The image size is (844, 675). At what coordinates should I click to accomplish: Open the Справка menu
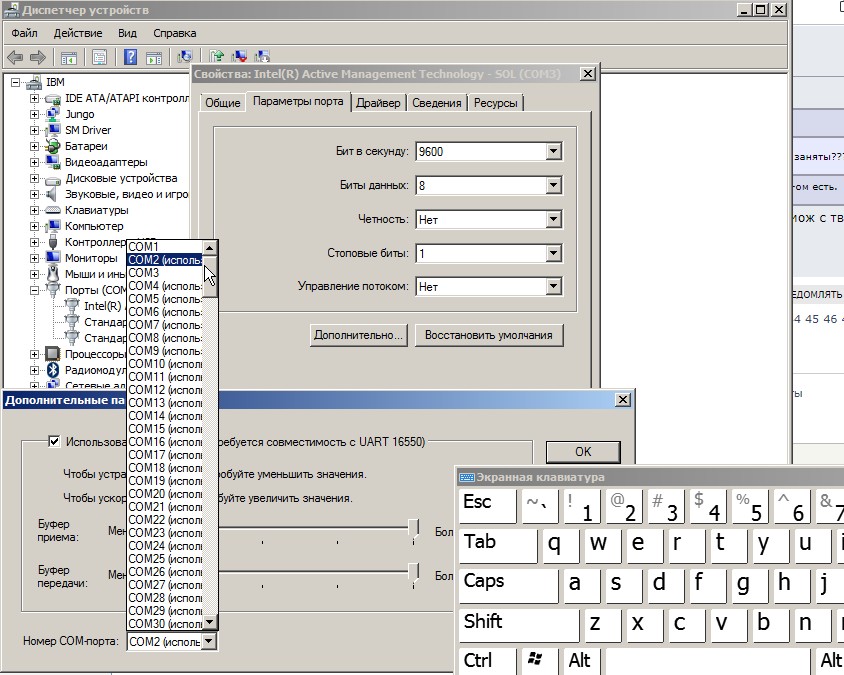(174, 33)
